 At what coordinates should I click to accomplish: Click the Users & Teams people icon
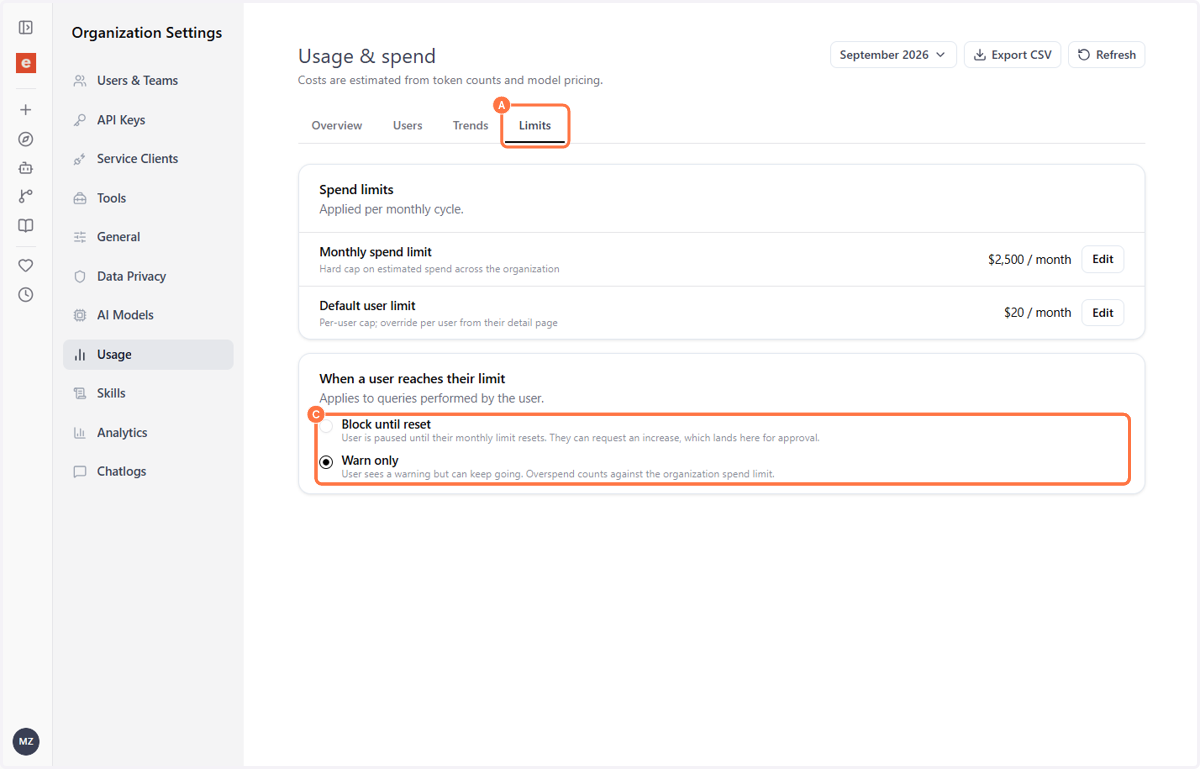[x=80, y=81]
